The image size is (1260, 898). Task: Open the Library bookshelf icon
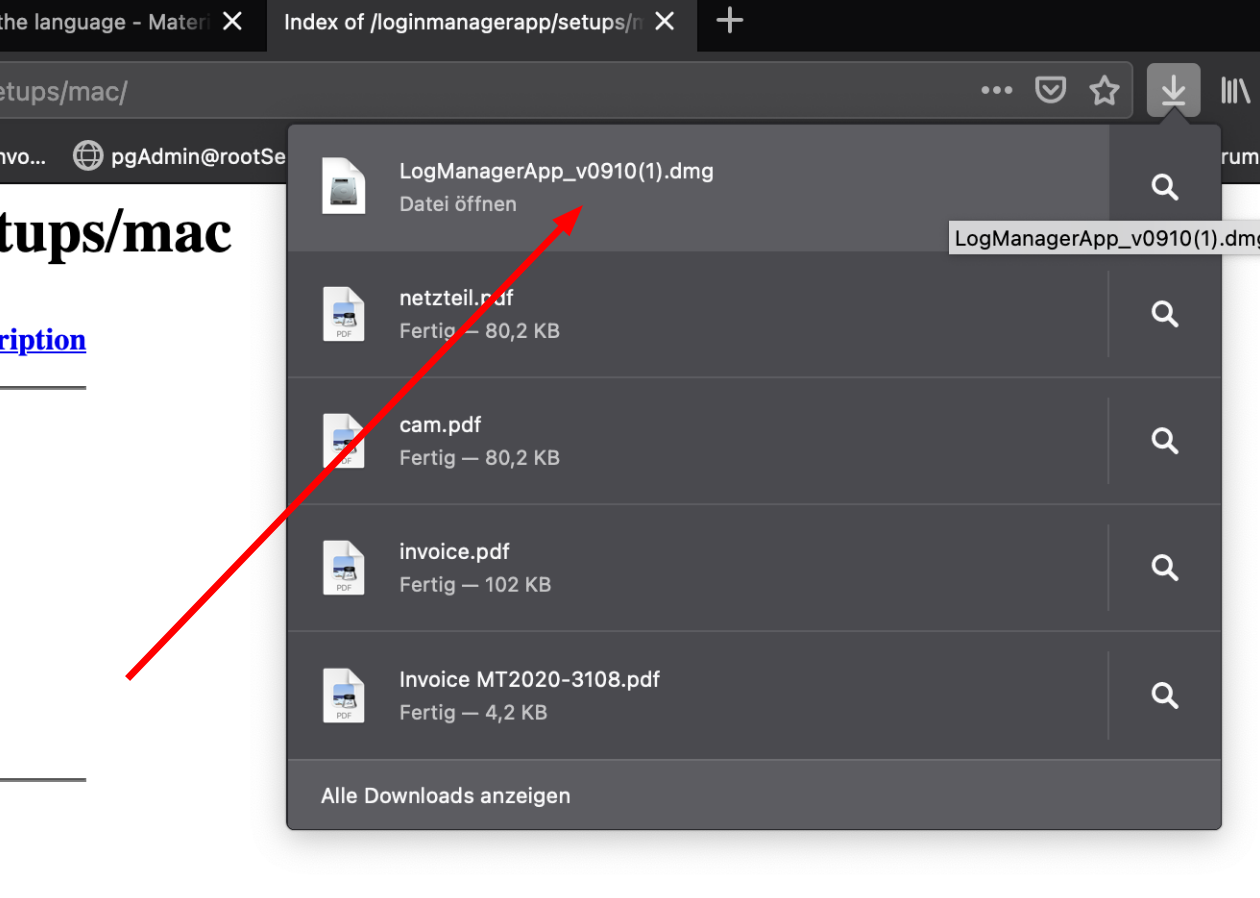point(1235,91)
